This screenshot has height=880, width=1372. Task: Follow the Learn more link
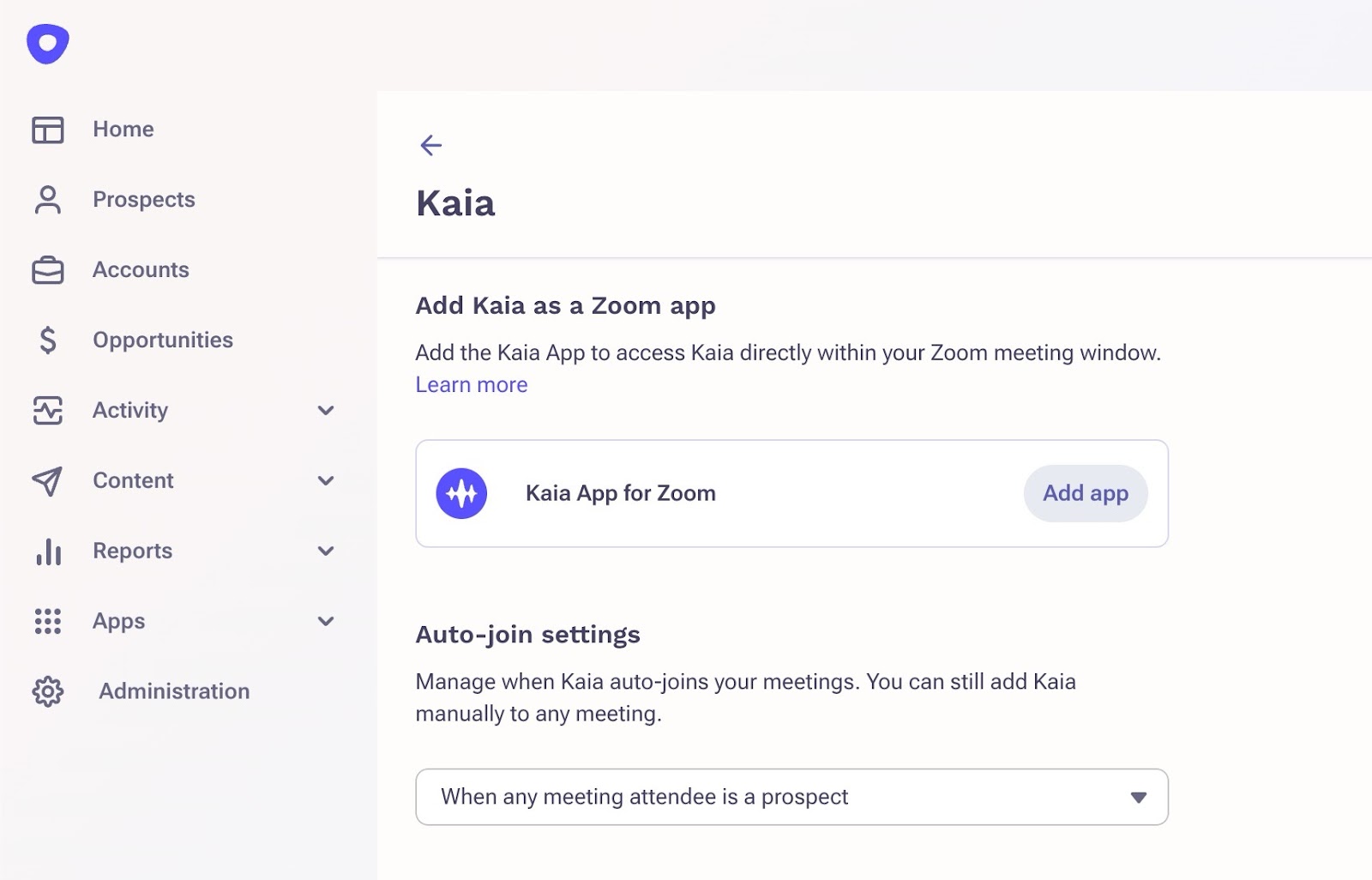[x=472, y=385]
